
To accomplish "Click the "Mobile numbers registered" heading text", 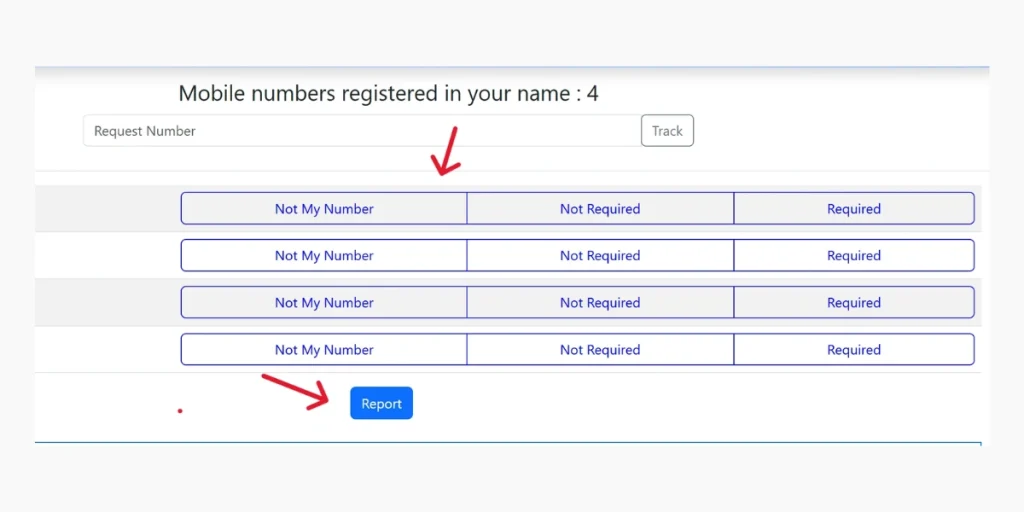I will pyautogui.click(x=388, y=94).
